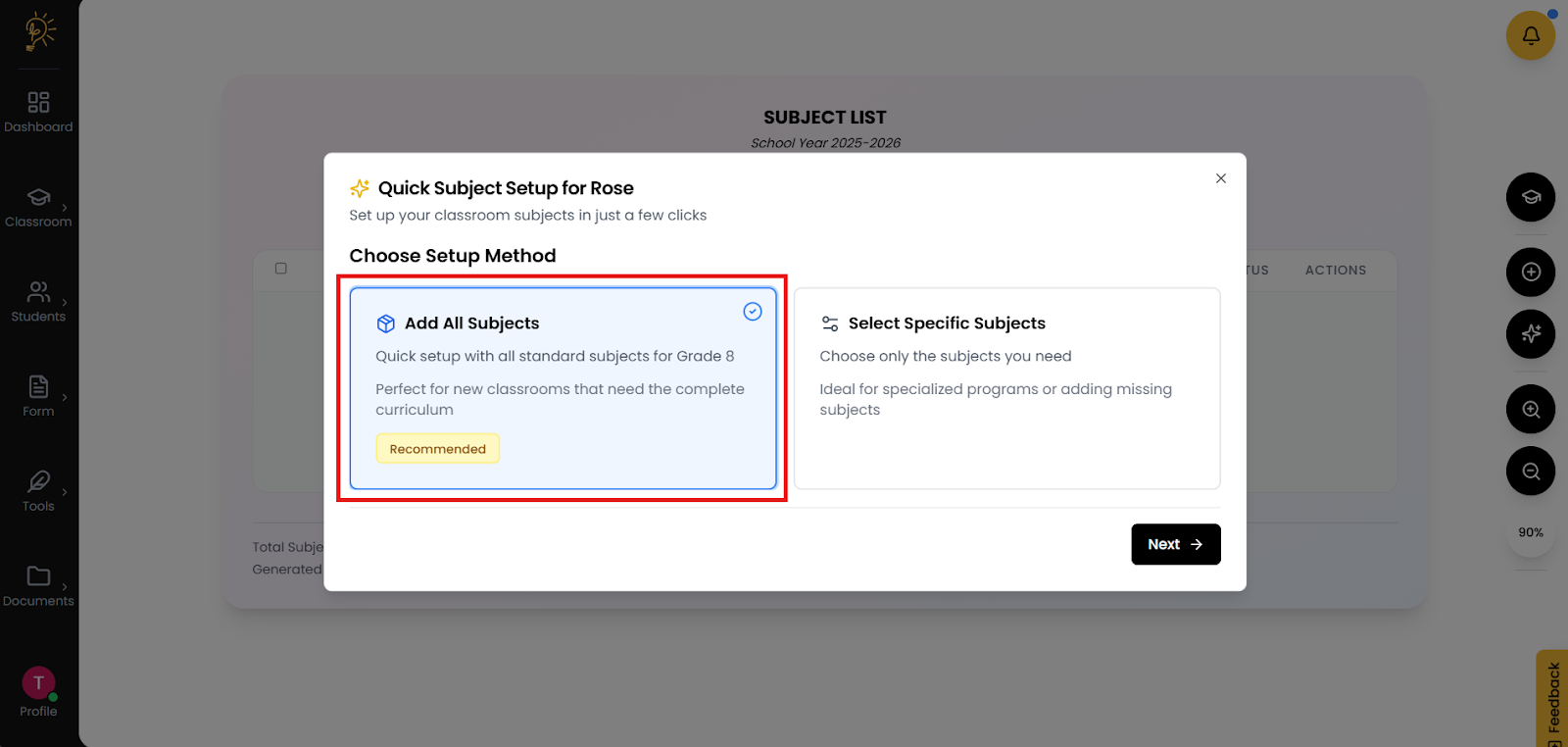Click the notification bell icon
The image size is (1568, 747).
1530,35
